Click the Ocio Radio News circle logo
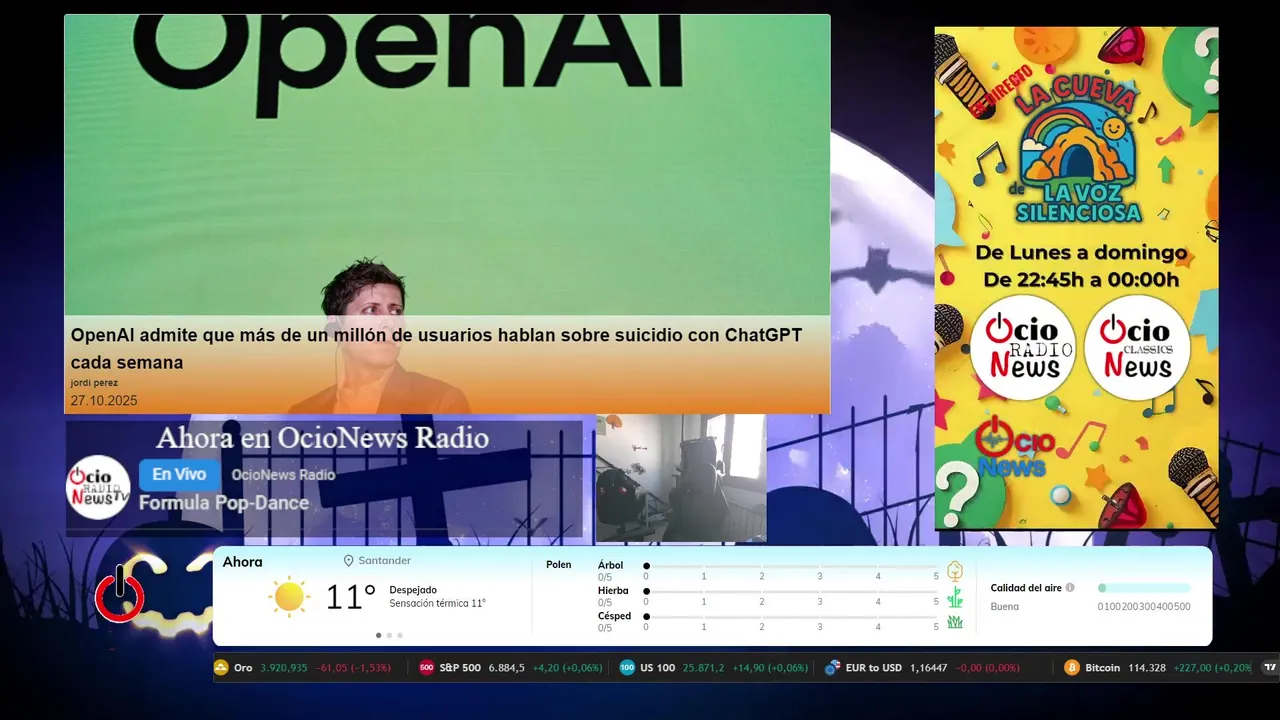 (1023, 348)
